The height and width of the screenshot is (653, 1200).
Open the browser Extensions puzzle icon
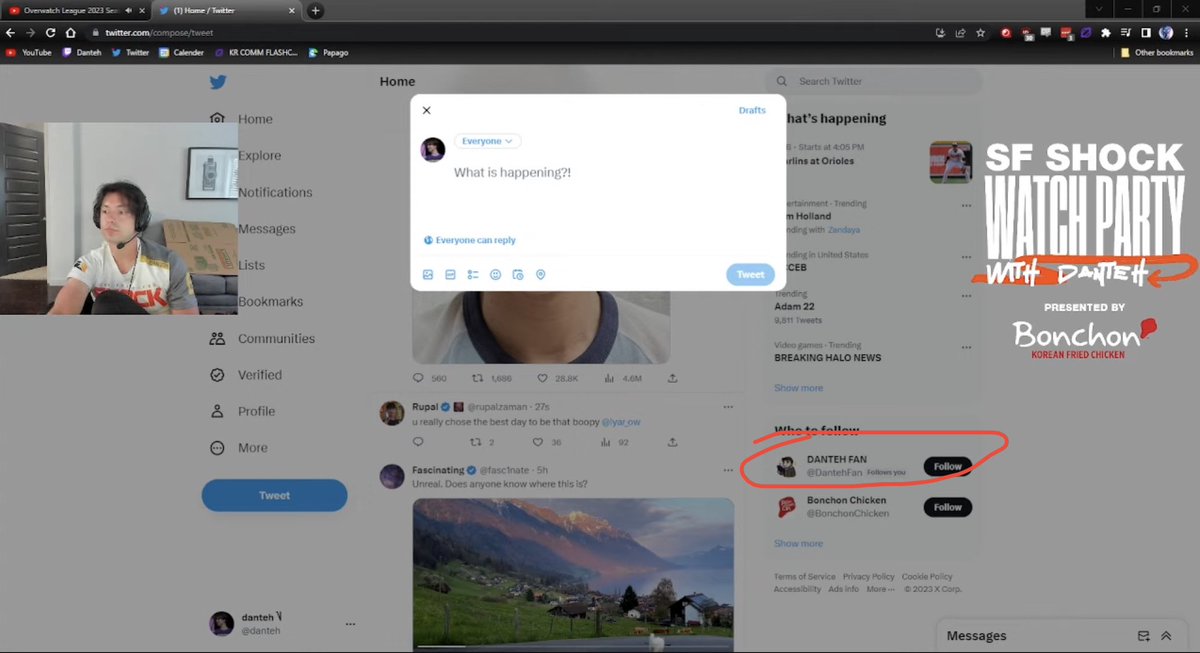(1105, 33)
